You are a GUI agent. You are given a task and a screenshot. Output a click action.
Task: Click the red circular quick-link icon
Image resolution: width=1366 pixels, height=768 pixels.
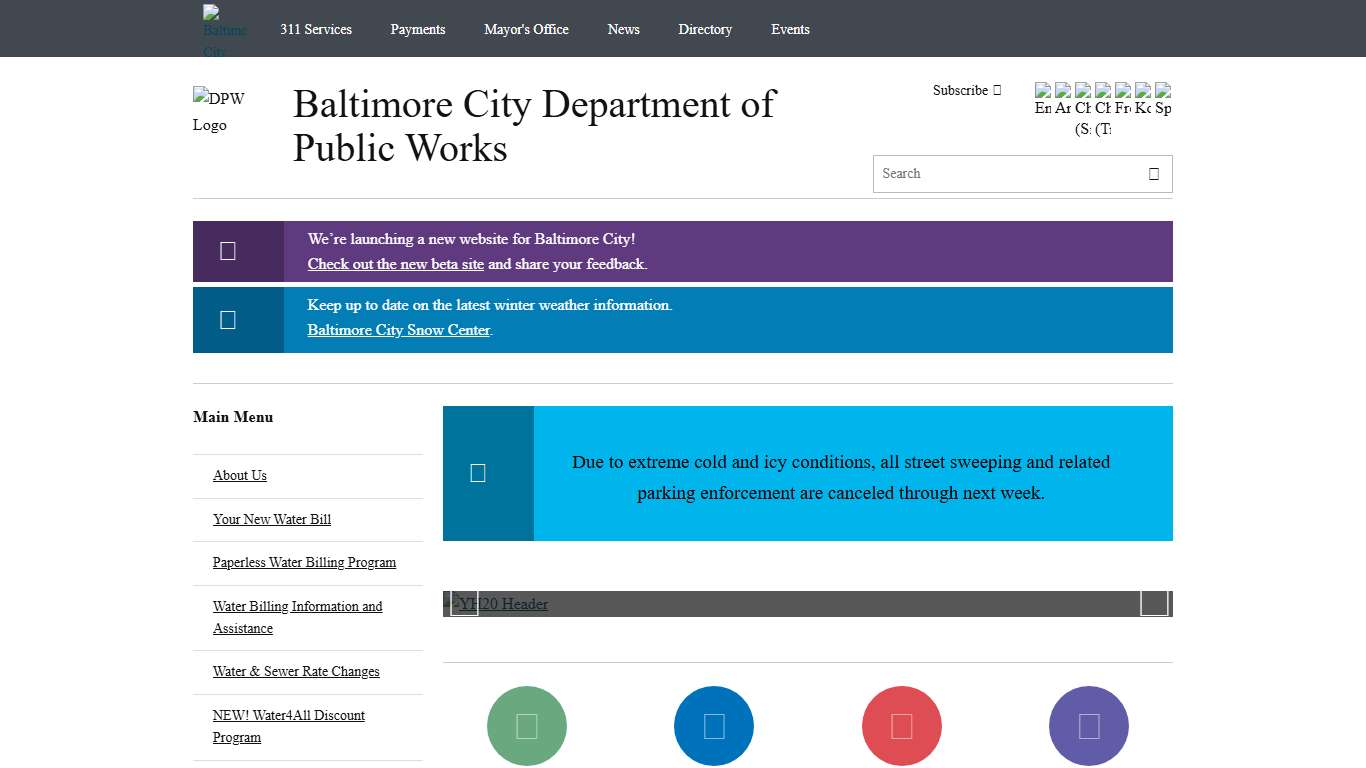click(901, 725)
